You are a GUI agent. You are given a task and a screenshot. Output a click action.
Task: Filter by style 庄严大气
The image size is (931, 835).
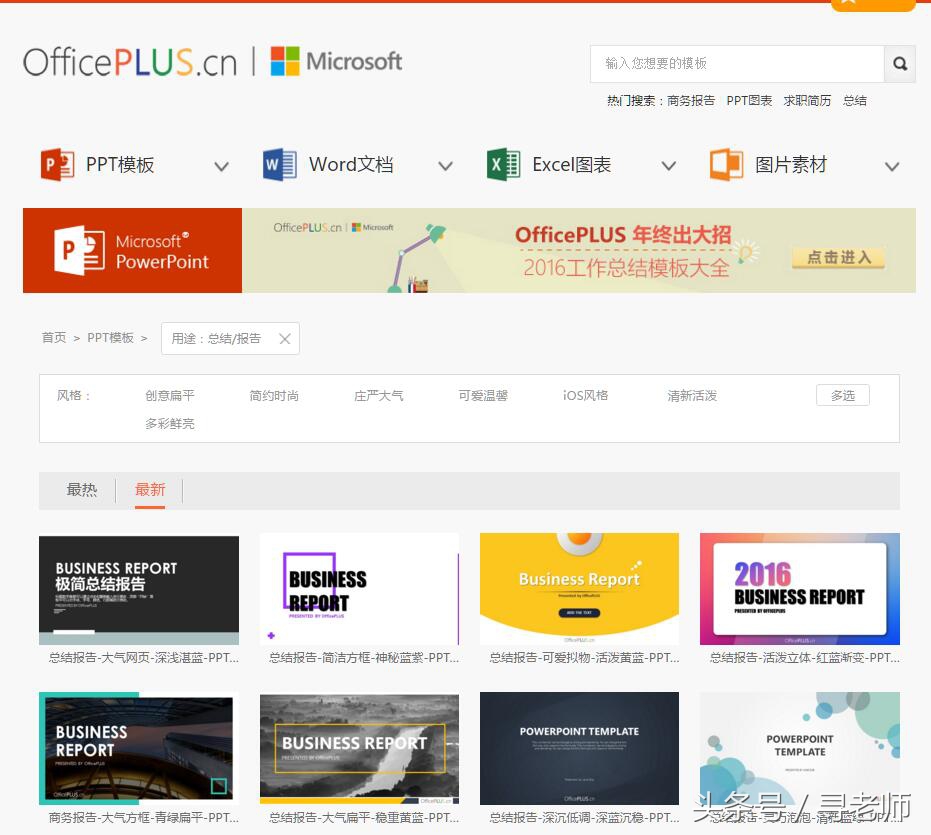point(378,396)
